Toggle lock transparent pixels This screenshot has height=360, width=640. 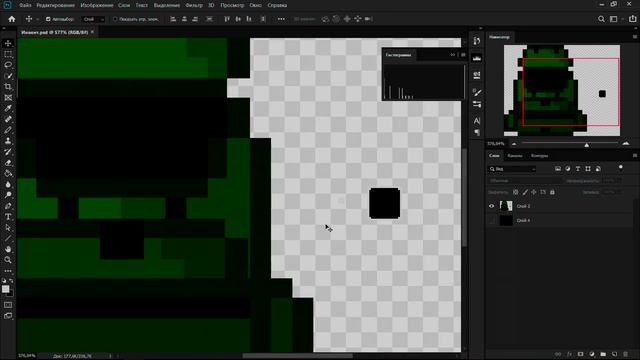pos(516,192)
